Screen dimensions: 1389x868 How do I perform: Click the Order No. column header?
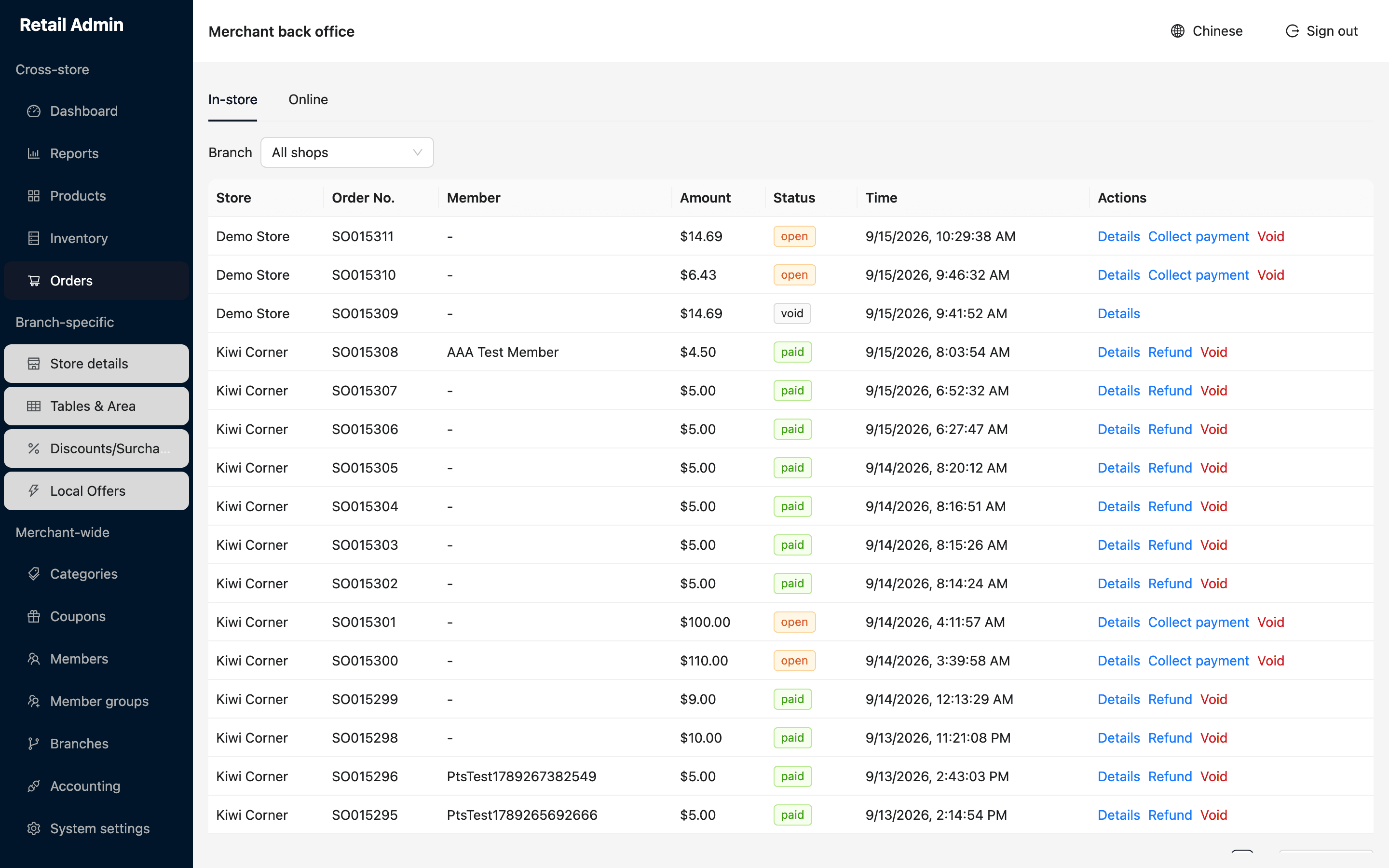(x=363, y=198)
